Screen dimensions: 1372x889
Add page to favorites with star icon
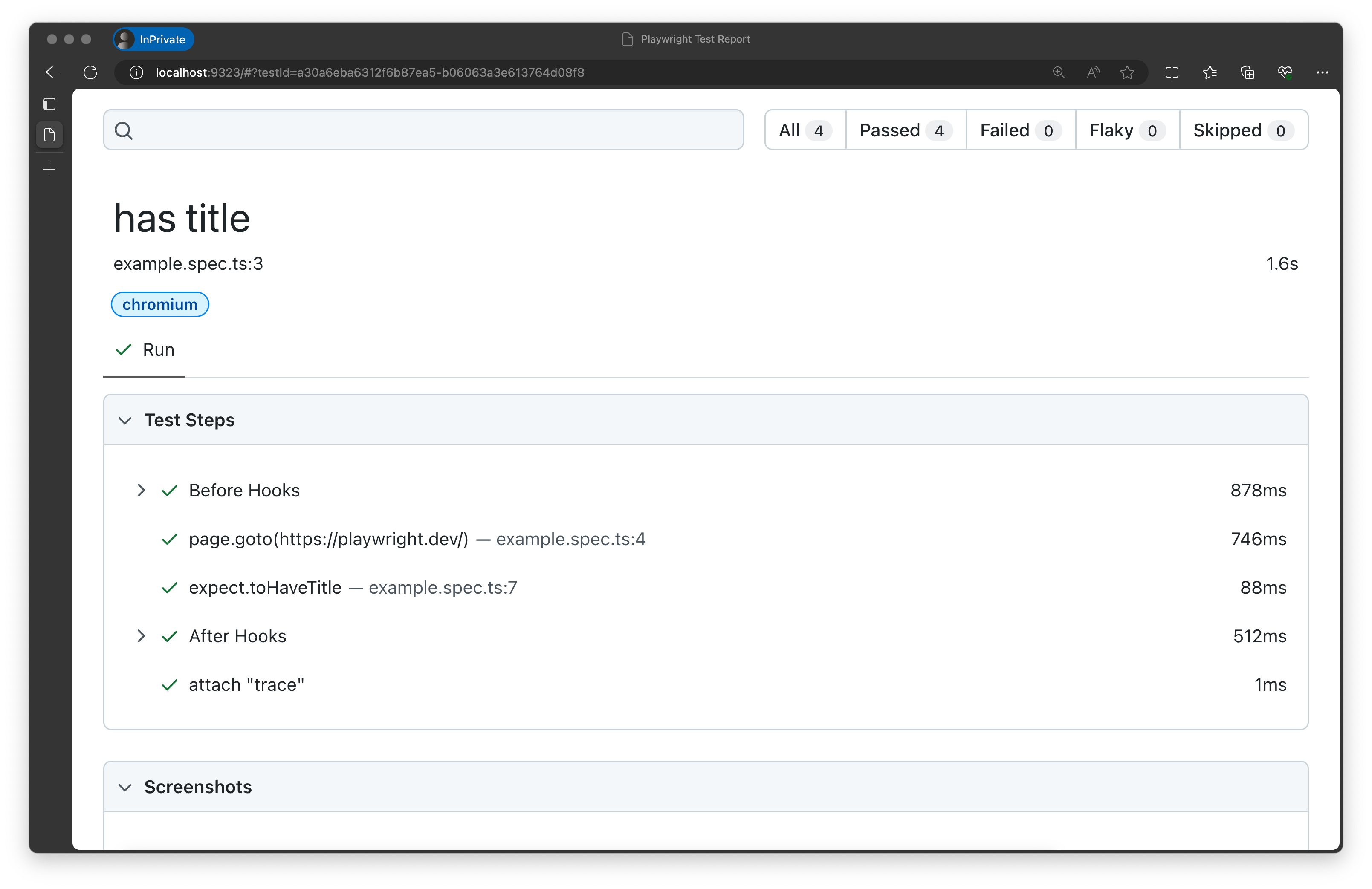[1127, 72]
